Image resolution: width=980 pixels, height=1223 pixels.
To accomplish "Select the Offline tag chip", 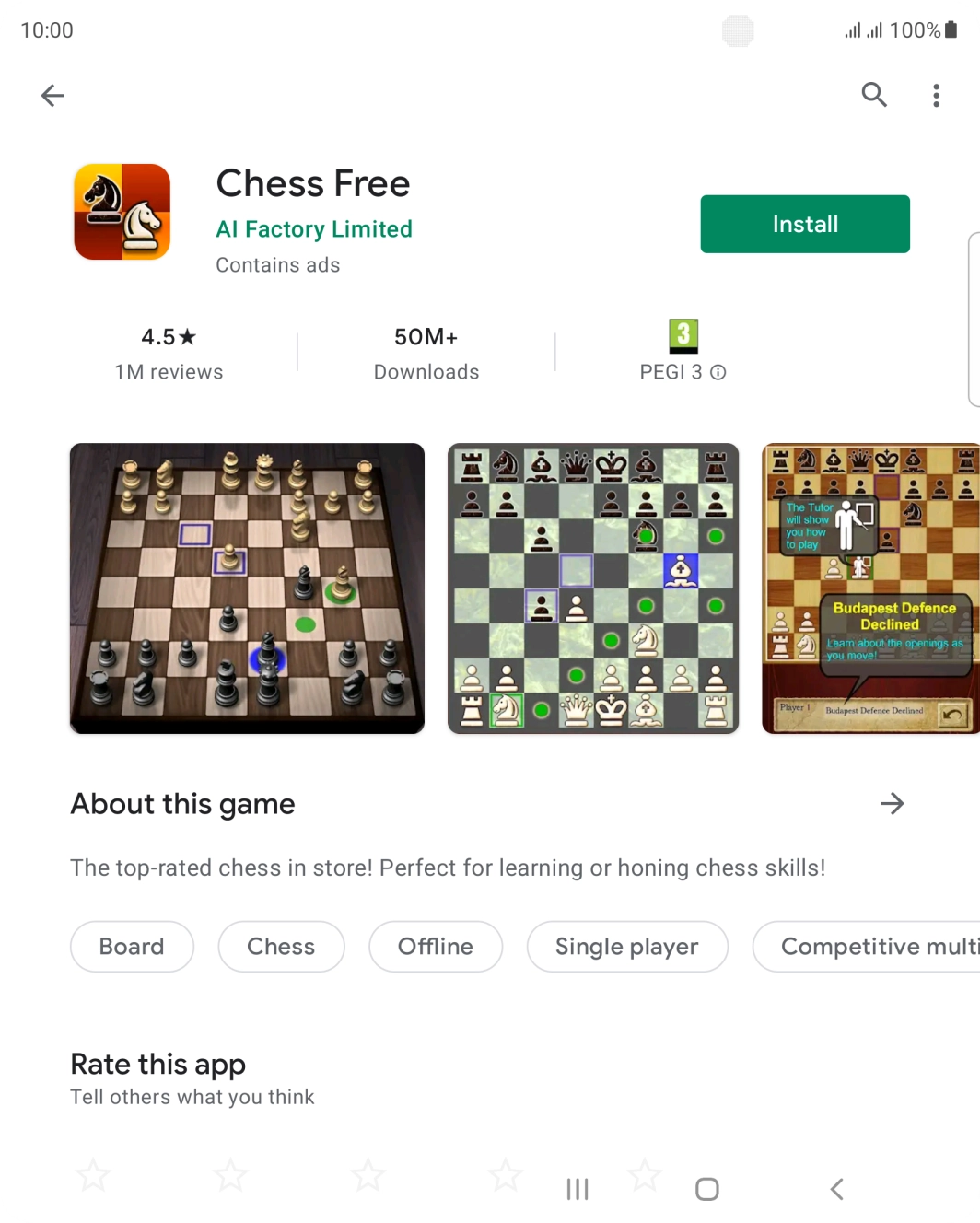I will coord(436,947).
